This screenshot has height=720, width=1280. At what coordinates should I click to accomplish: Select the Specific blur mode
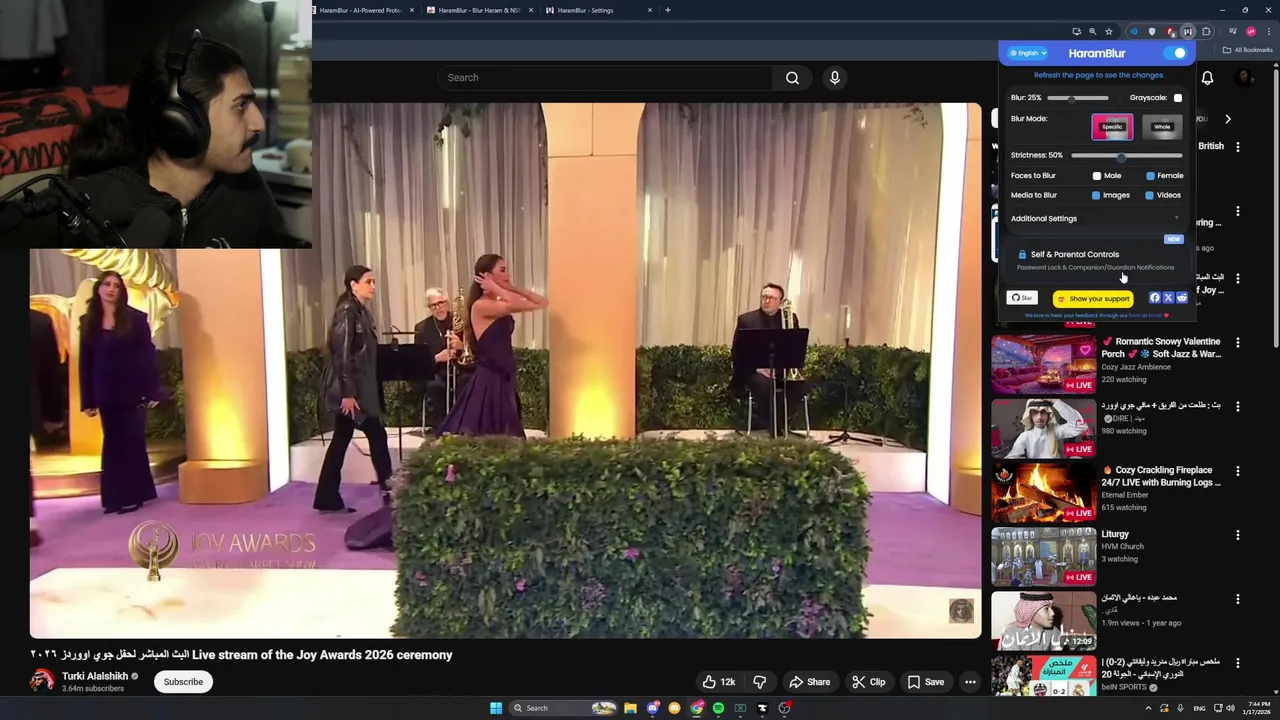point(1112,127)
